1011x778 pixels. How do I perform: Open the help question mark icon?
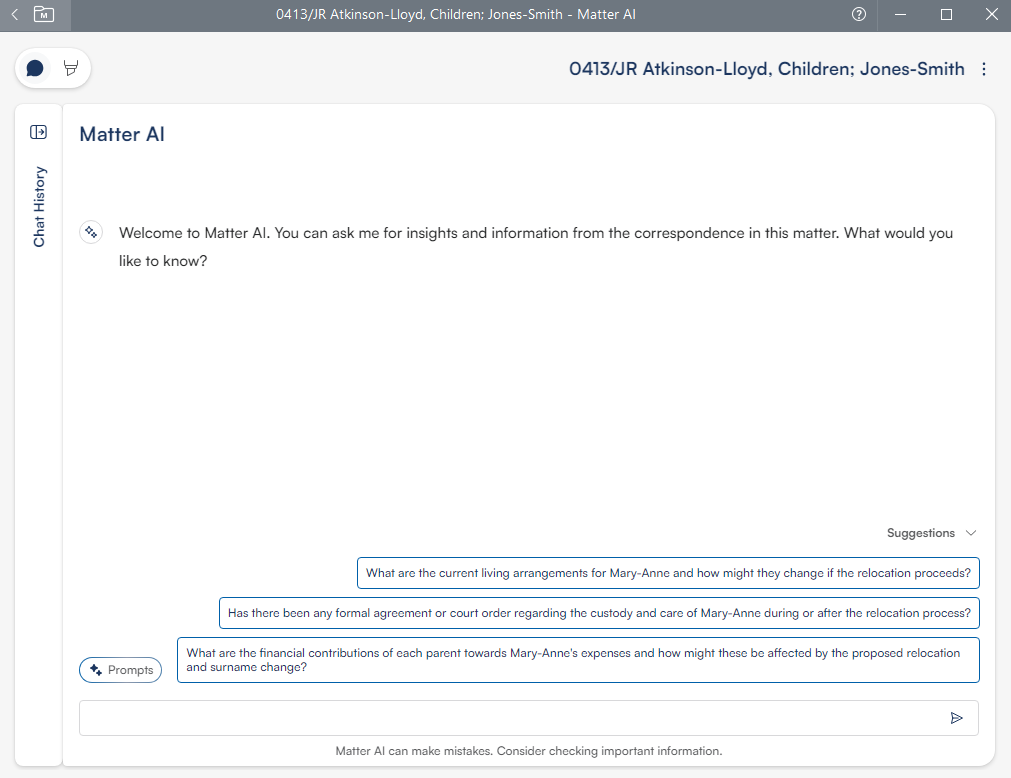(x=858, y=15)
